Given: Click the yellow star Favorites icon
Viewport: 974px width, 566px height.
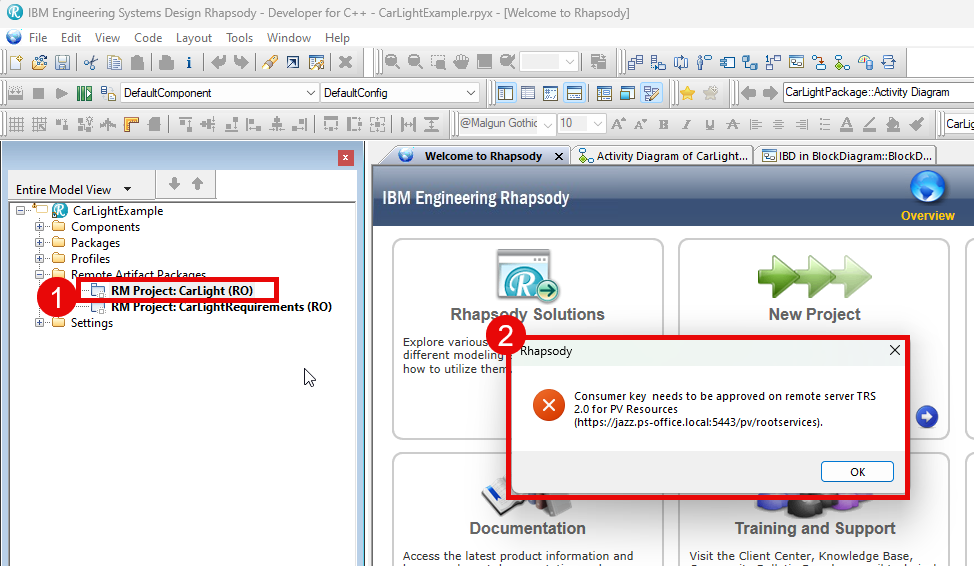Looking at the screenshot, I should click(687, 93).
